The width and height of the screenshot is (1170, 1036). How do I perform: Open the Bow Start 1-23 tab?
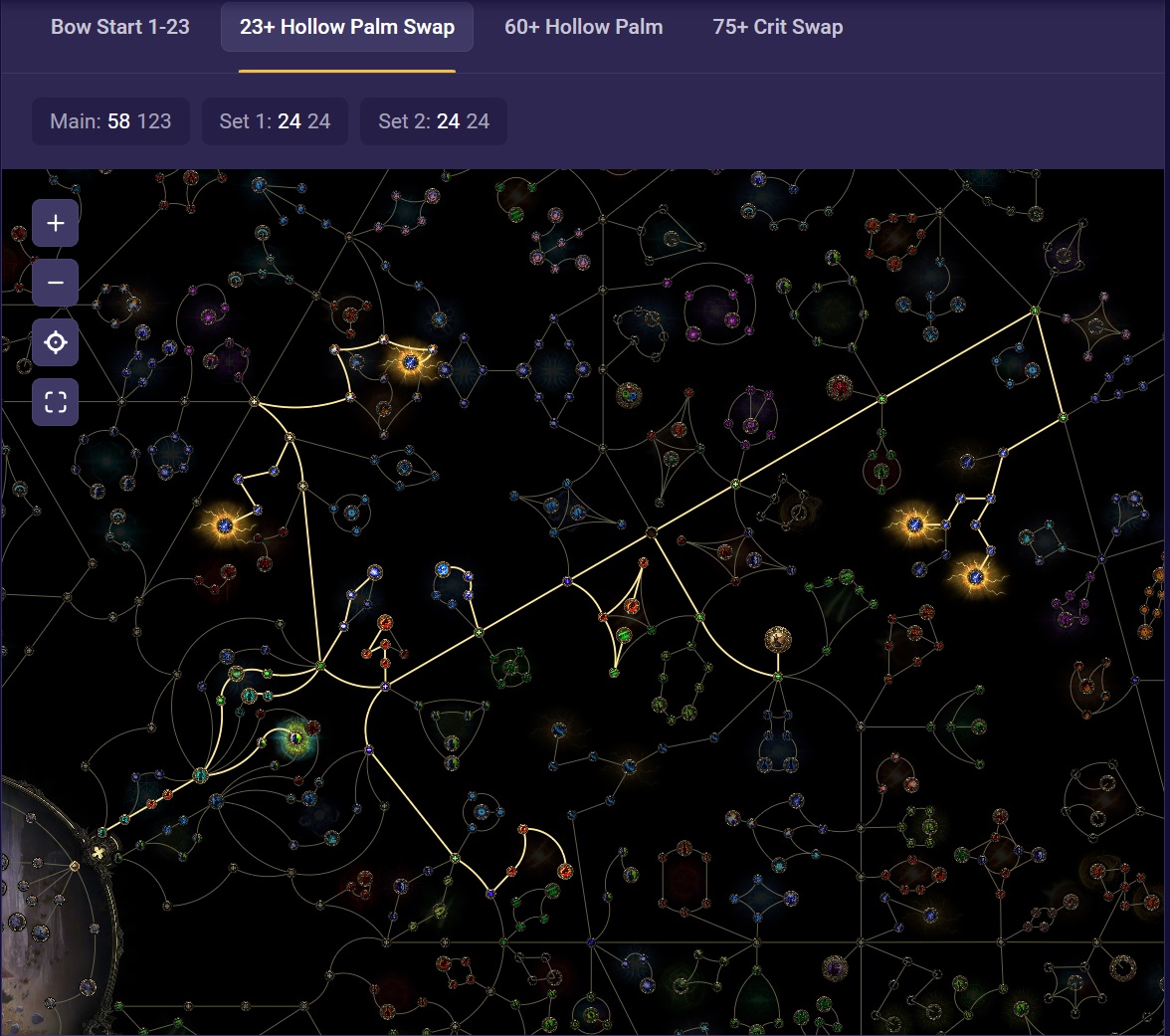120,27
